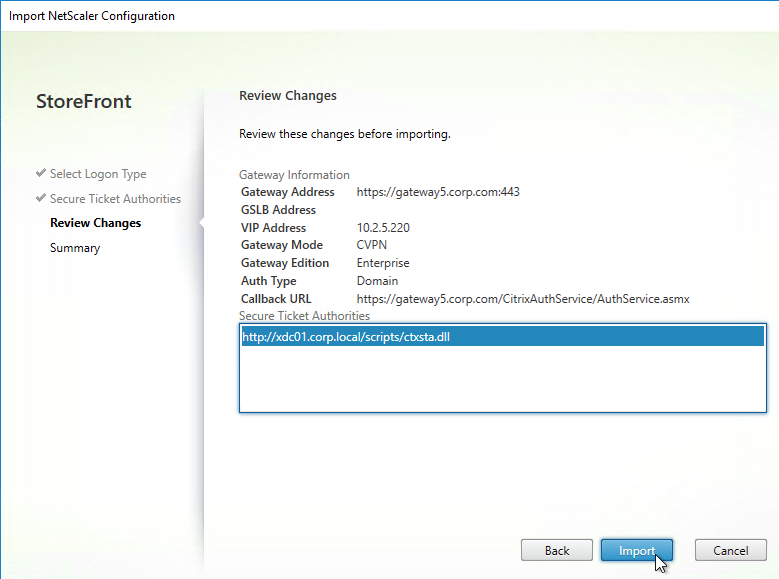
Task: Click the VIP address value 10.2.5.220
Action: pyautogui.click(x=383, y=228)
